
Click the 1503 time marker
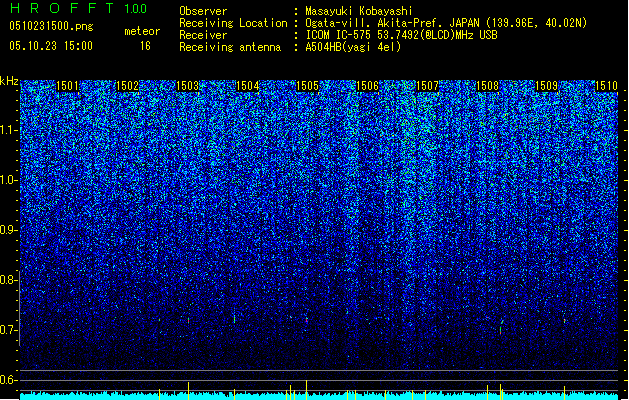[187, 86]
